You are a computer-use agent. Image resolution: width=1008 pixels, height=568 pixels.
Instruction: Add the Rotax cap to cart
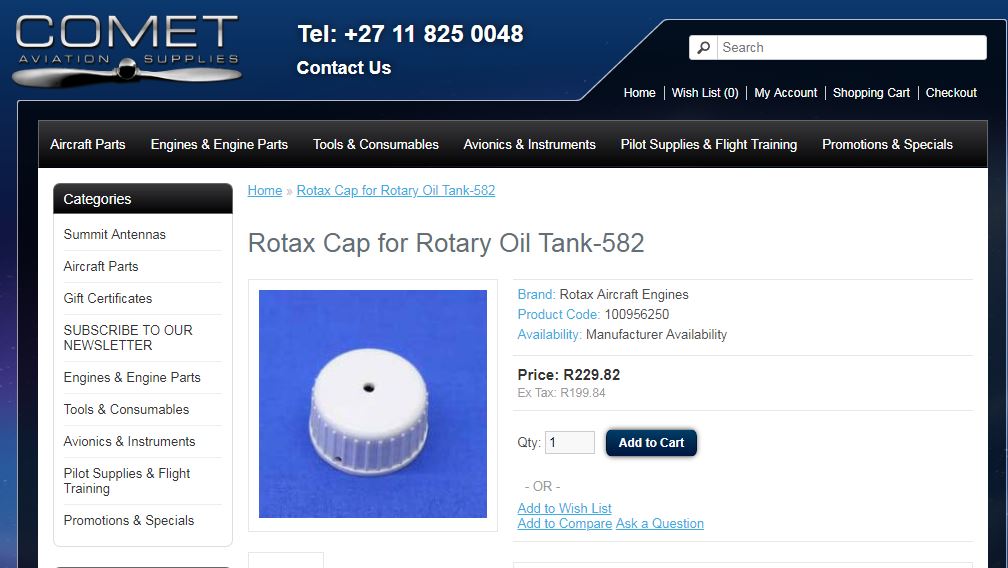coord(651,443)
